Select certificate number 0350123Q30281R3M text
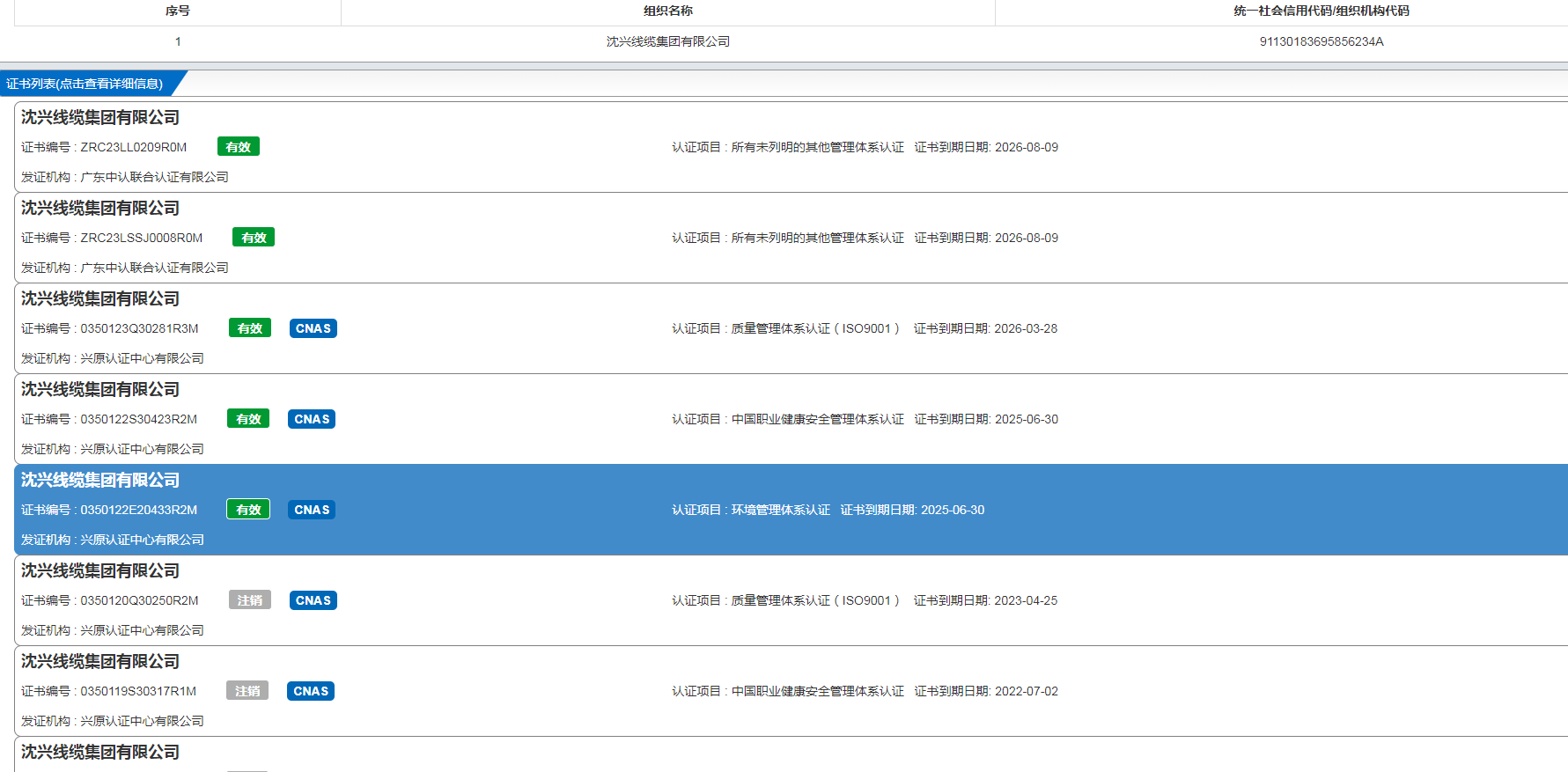This screenshot has height=772, width=1568. [x=140, y=328]
